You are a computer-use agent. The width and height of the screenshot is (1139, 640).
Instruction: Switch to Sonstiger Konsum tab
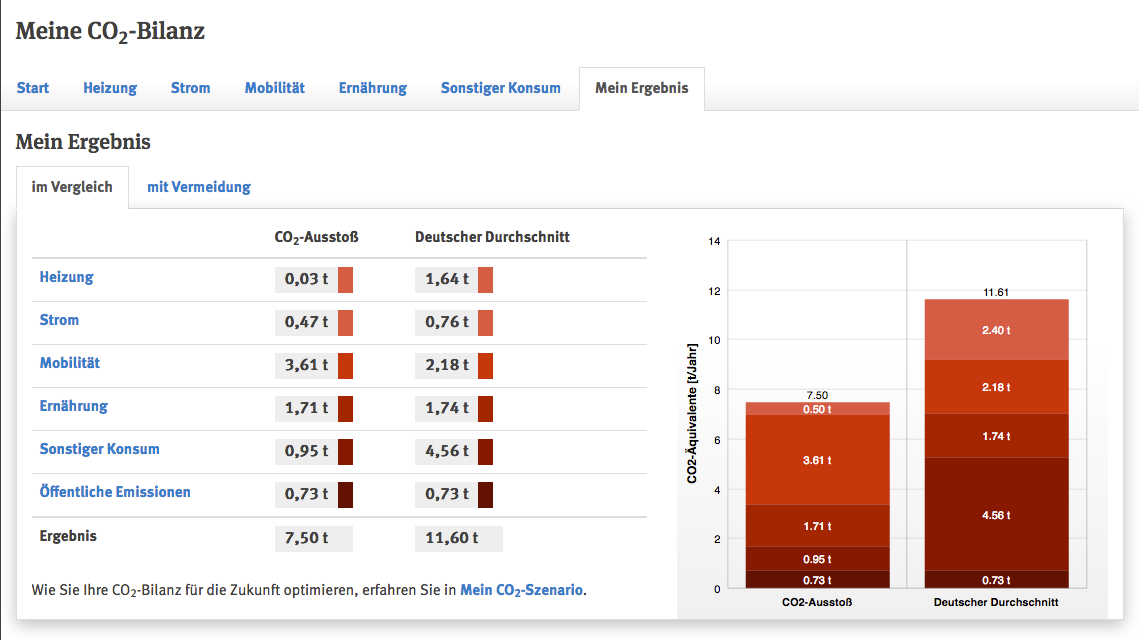point(500,88)
